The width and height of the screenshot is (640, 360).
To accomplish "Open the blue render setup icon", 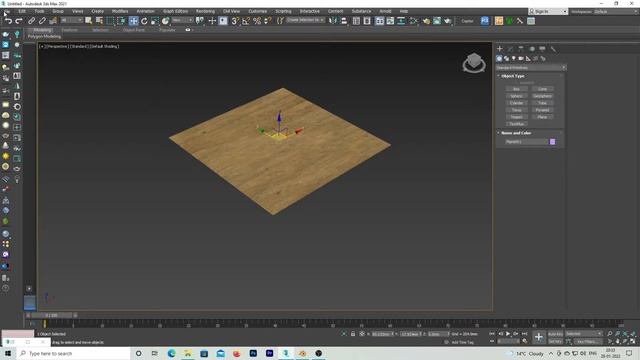I will click(484, 21).
